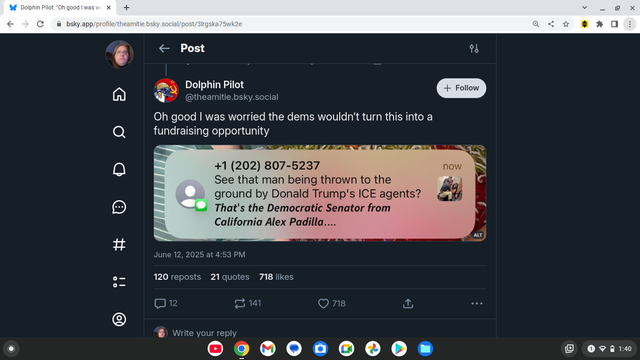Open the Feeds hashtag icon
This screenshot has width=640, height=360.
click(x=119, y=244)
